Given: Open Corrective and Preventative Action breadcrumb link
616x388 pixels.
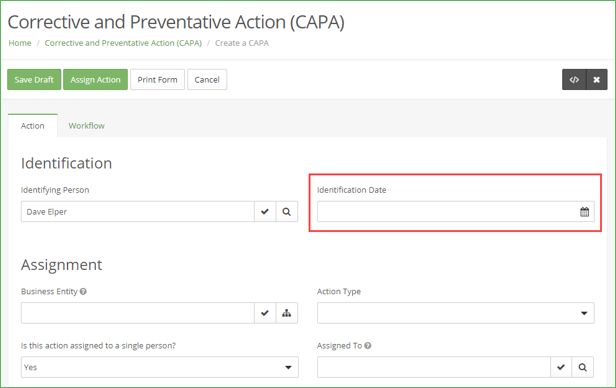Looking at the screenshot, I should 123,43.
